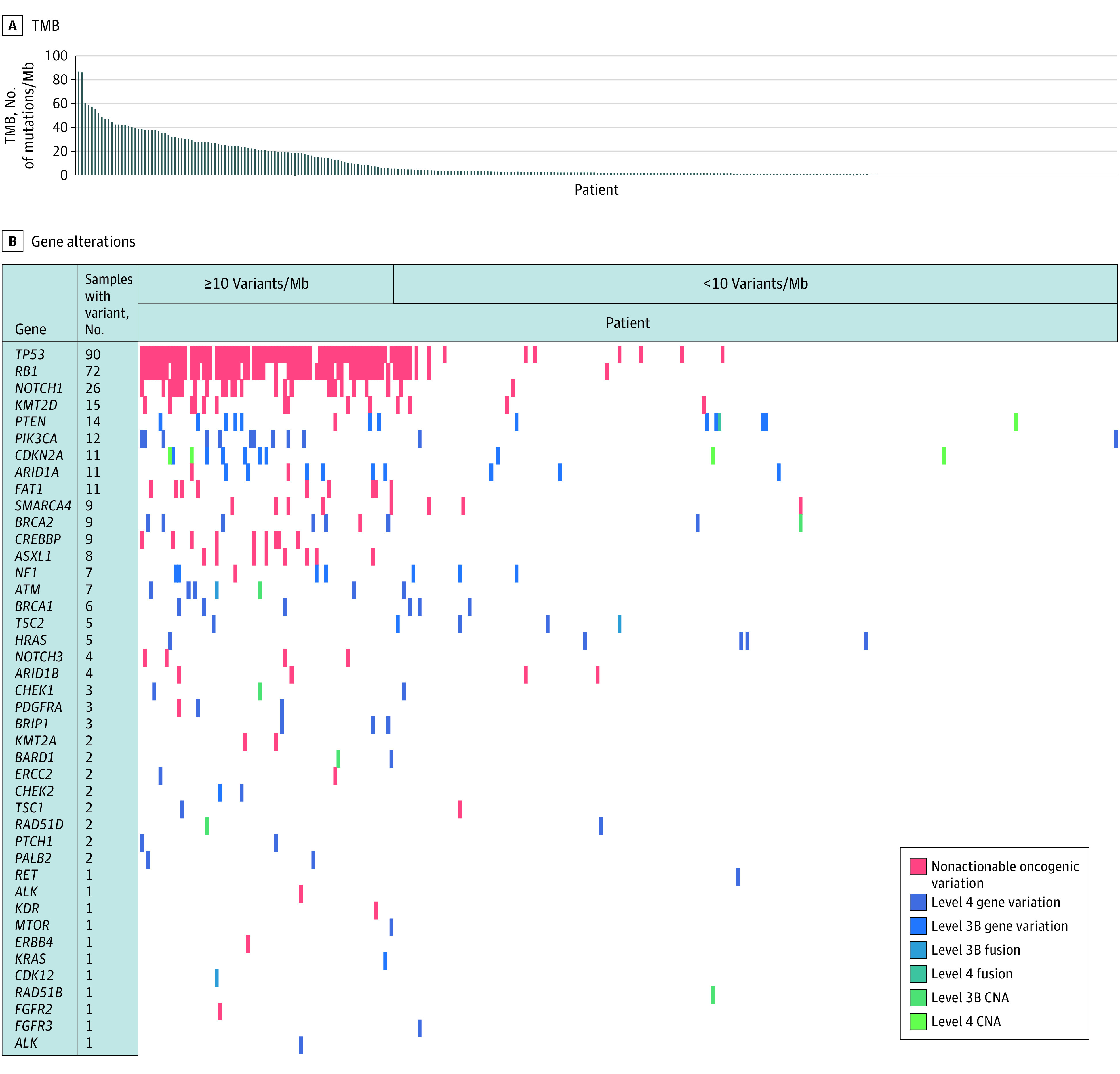Click the BRCA1 gene name
1120x1074 pixels.
pyautogui.click(x=34, y=606)
